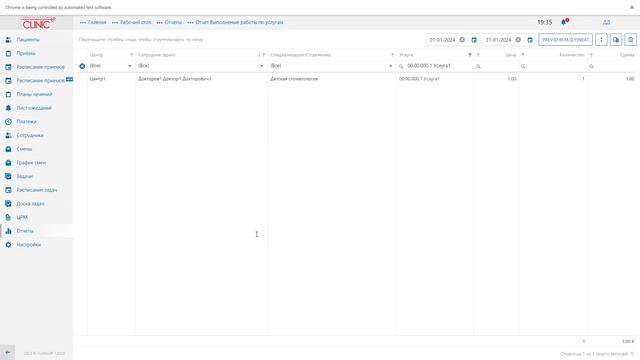Screen dimensions: 640x360
Task: Reset filters with the blue X icon
Action: pos(82,66)
